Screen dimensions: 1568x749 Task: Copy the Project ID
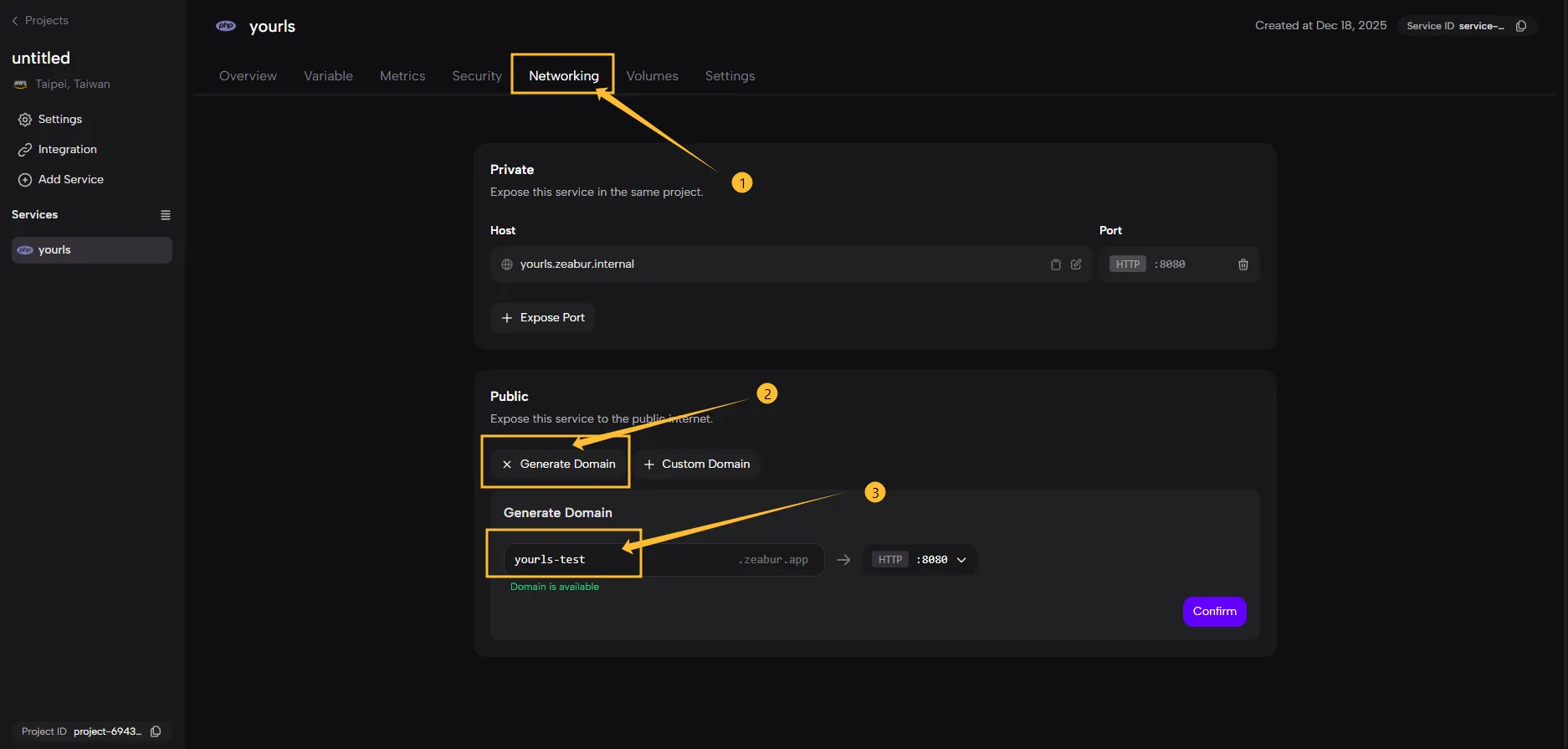click(156, 731)
